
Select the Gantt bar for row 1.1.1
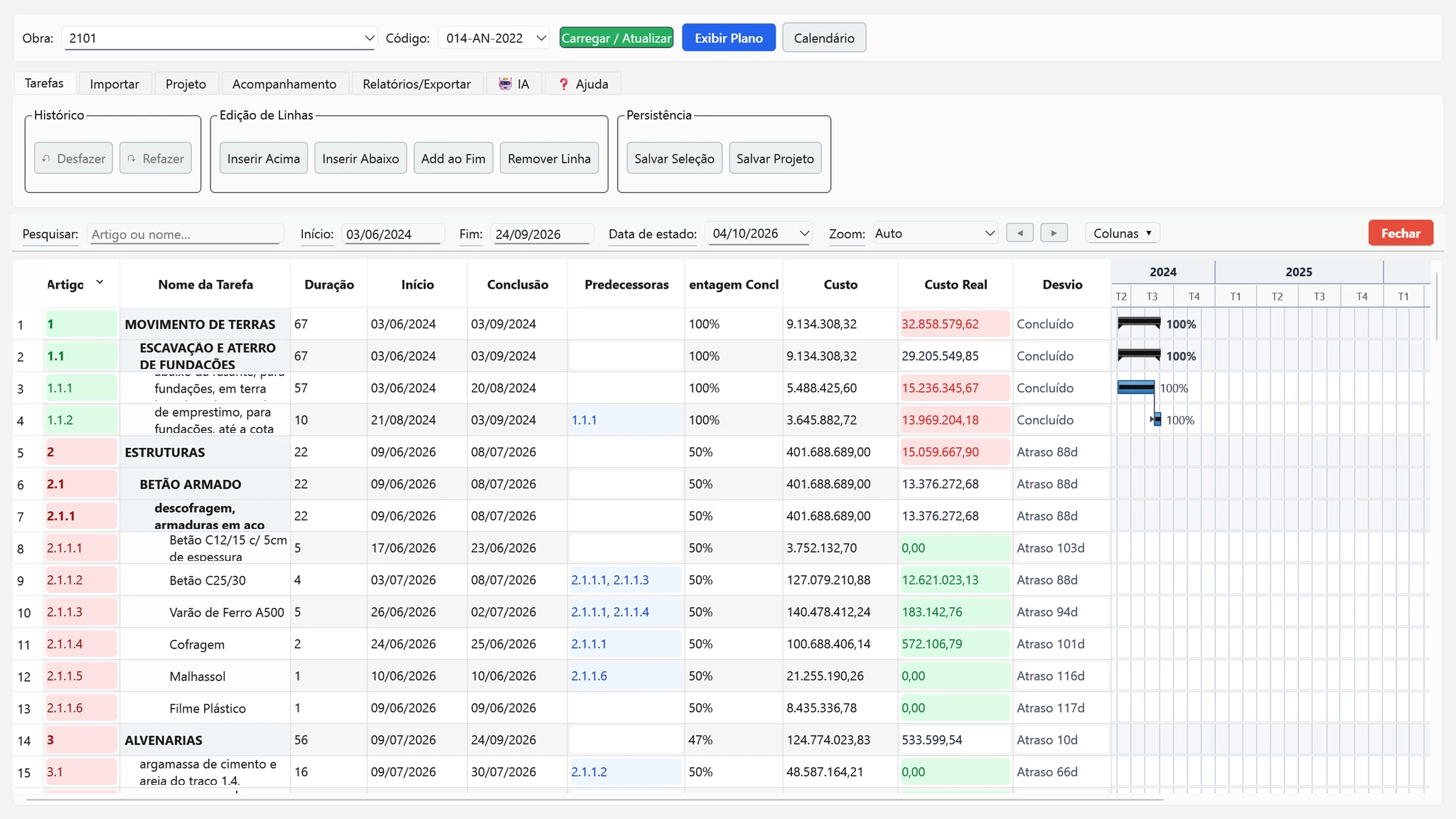pyautogui.click(x=1136, y=387)
